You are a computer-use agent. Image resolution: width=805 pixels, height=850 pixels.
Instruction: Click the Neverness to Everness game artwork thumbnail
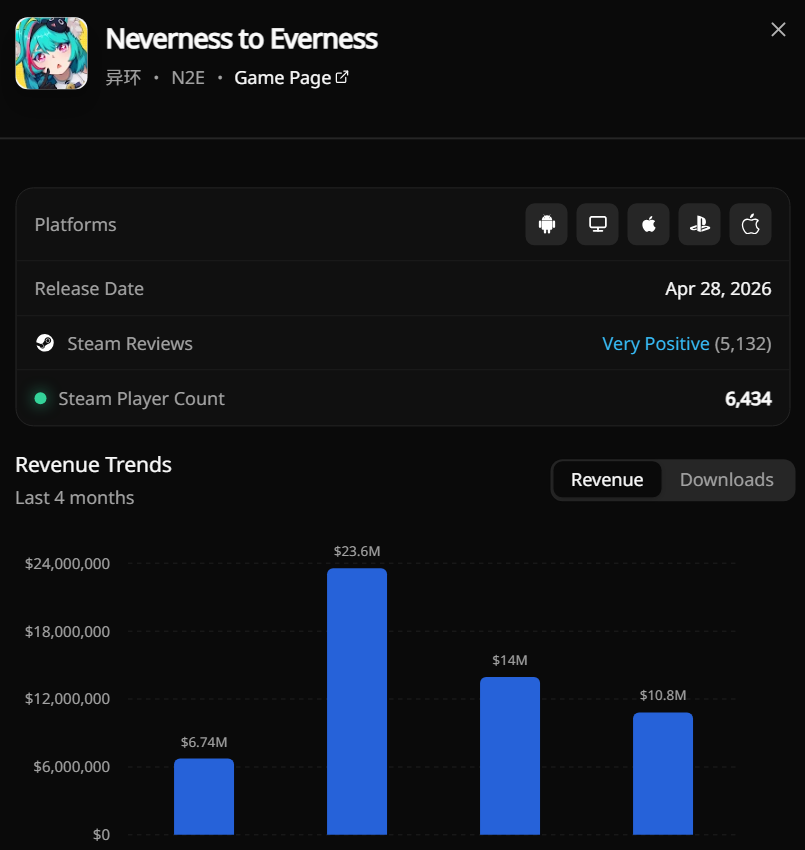(51, 53)
